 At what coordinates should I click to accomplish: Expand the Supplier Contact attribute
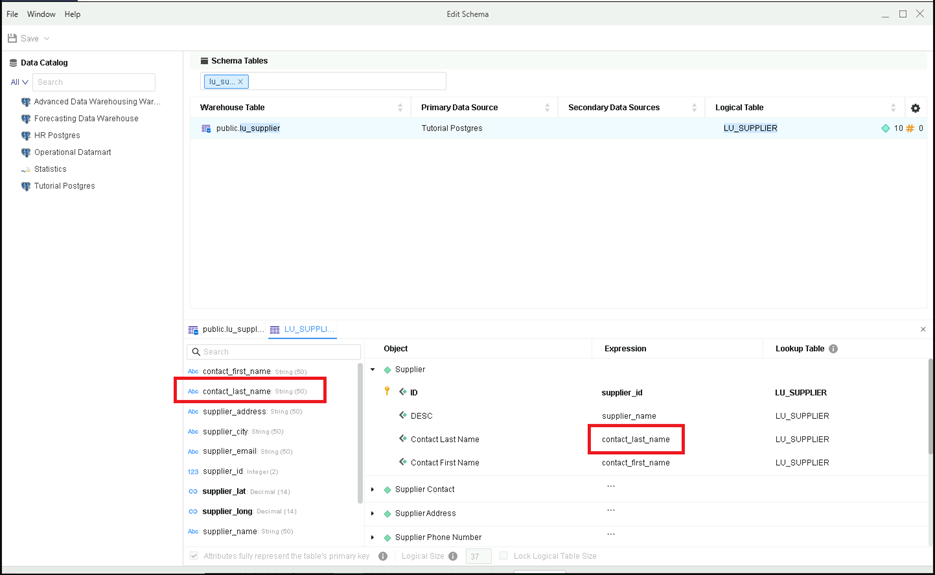tap(373, 490)
